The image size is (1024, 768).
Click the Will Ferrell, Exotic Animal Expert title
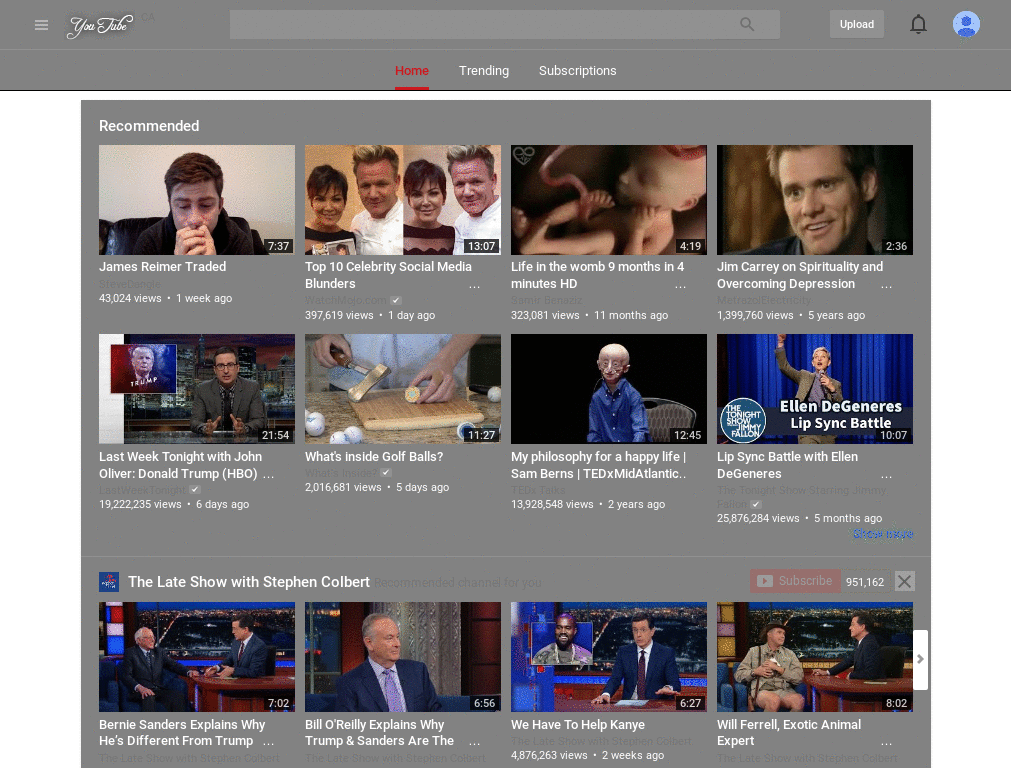pyautogui.click(x=789, y=733)
